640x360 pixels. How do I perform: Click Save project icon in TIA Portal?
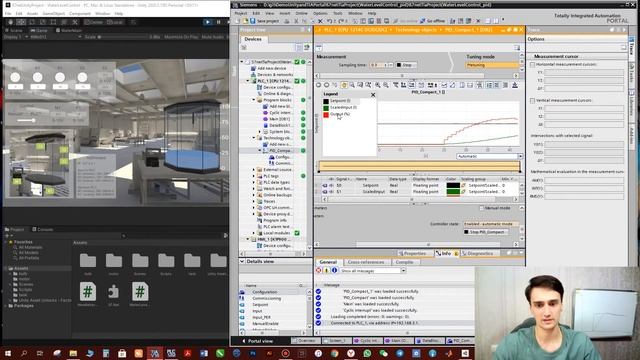point(253,21)
